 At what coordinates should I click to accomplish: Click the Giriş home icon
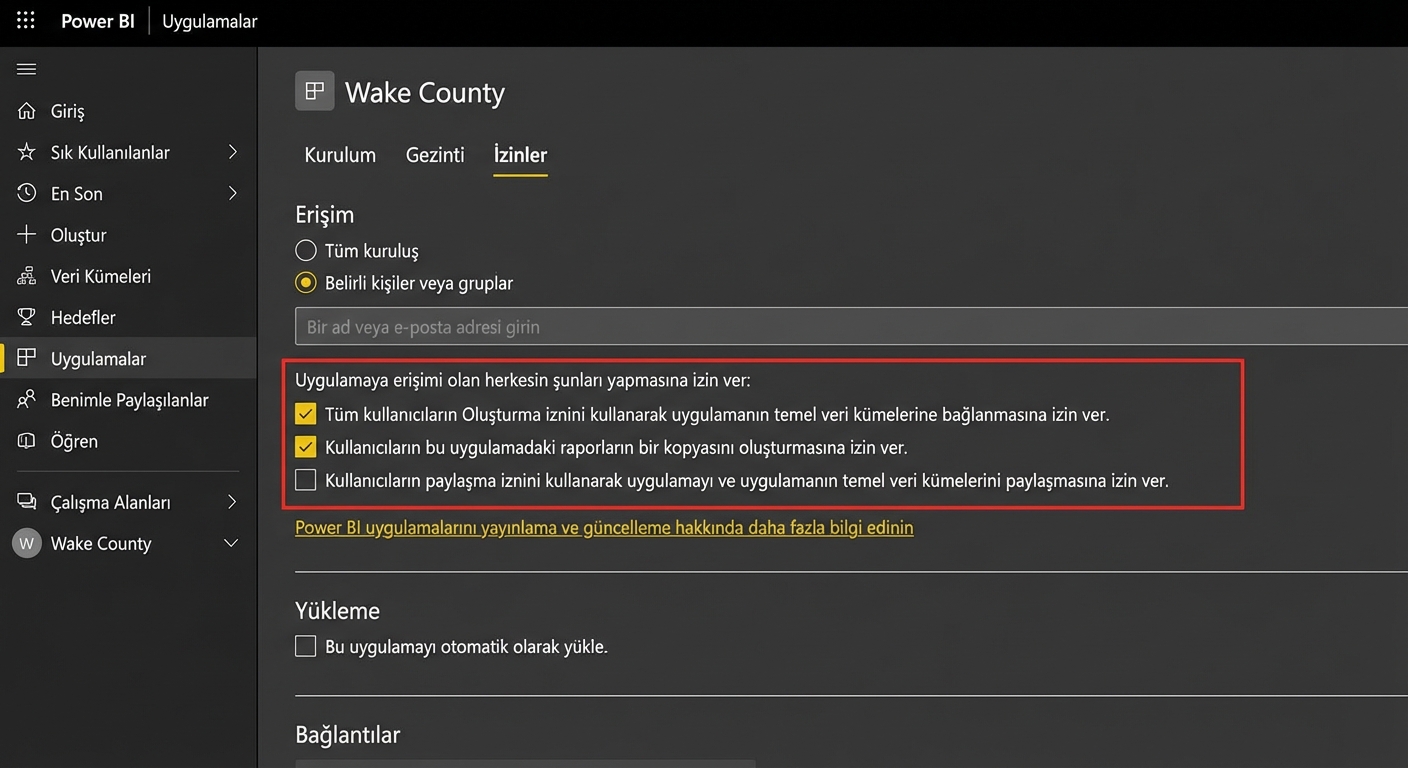coord(27,111)
